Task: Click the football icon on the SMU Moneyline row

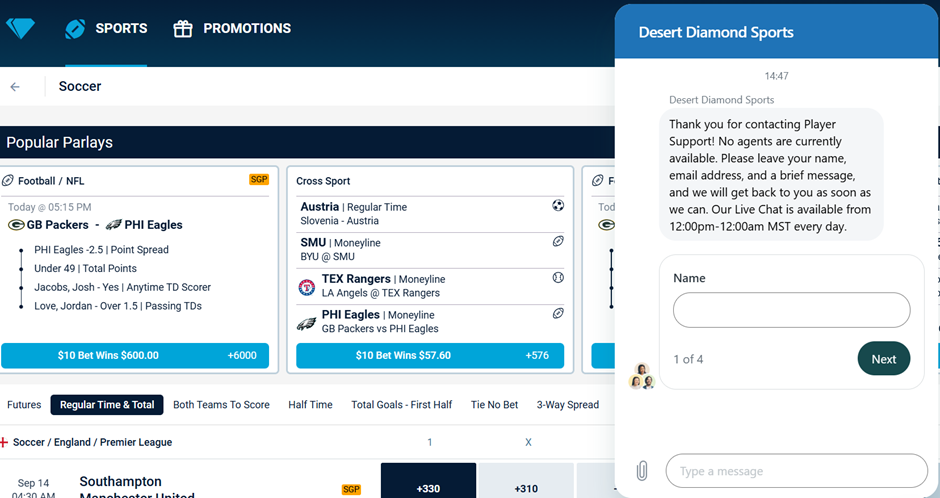Action: 558,242
